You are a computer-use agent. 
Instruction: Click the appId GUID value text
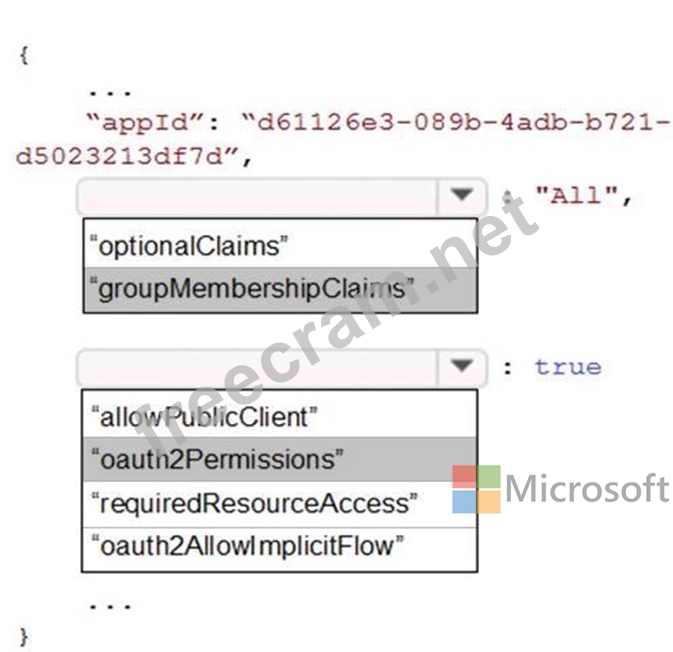tap(343, 139)
